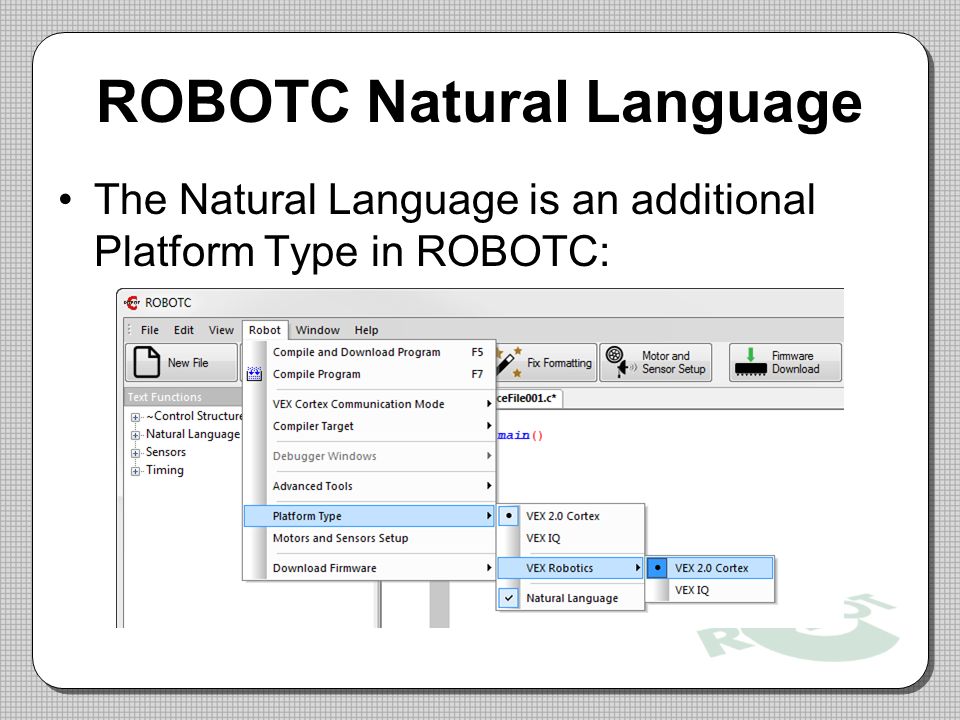Select Natural Language tree label
The width and height of the screenshot is (960, 720).
click(x=193, y=434)
